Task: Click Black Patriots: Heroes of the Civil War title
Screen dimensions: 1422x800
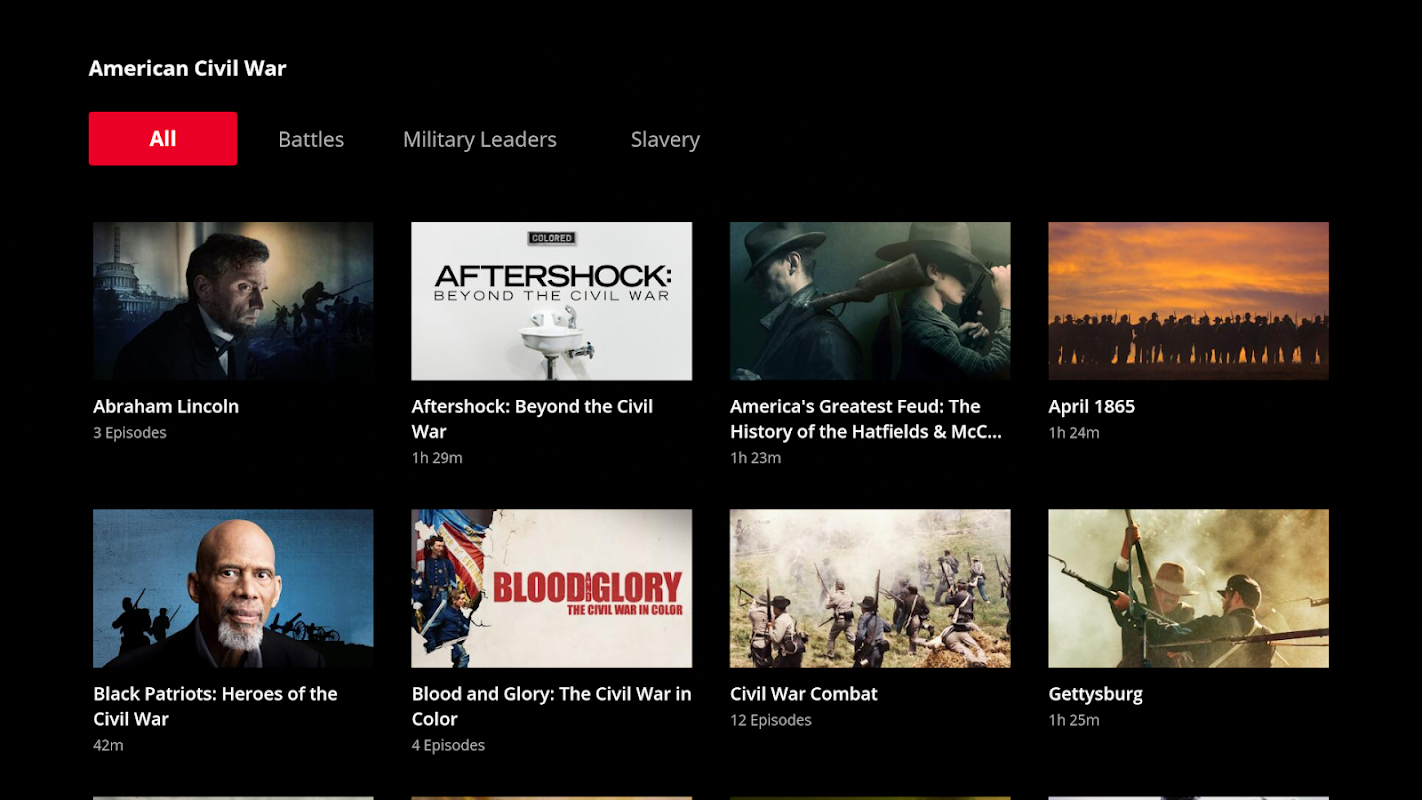Action: 215,706
